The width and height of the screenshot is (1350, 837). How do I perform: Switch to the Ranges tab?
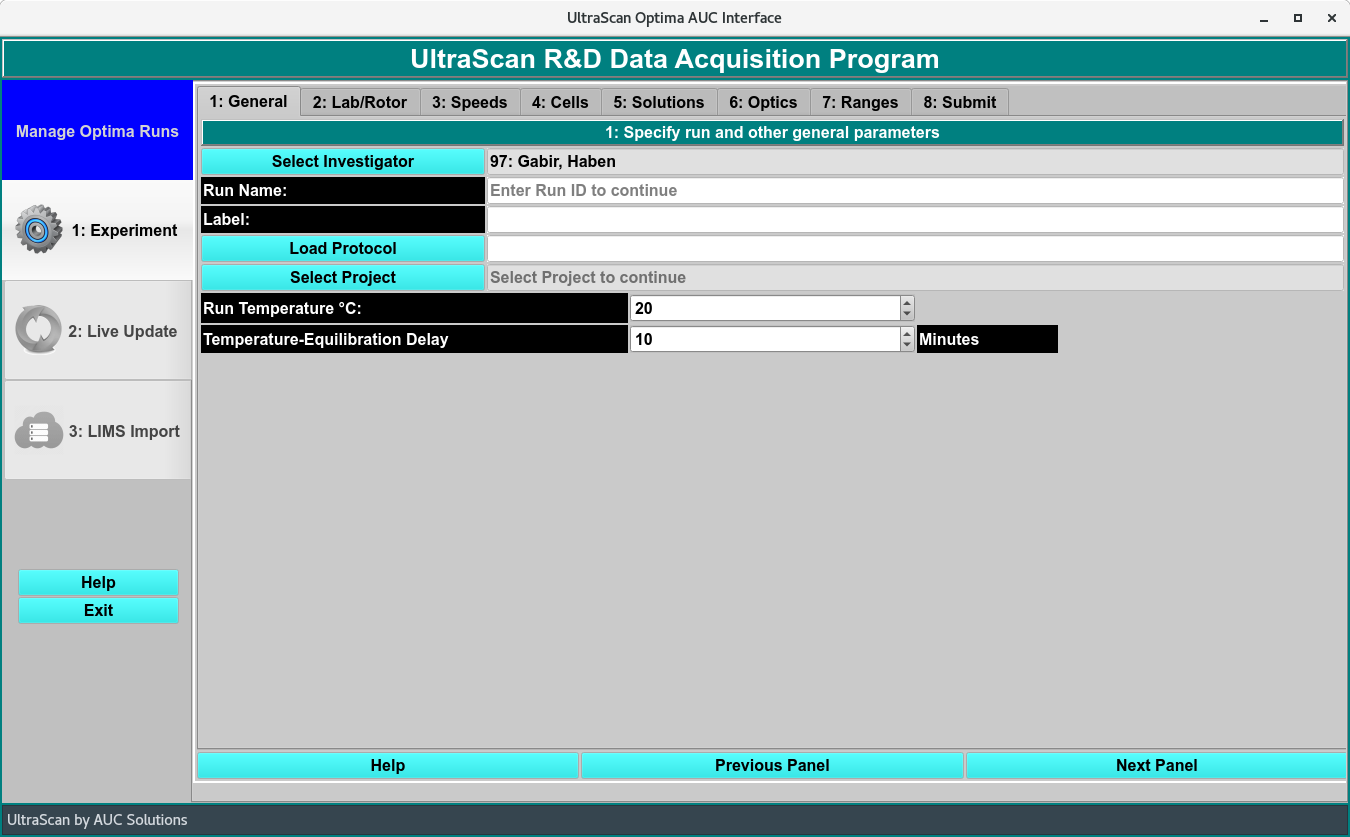pyautogui.click(x=860, y=102)
